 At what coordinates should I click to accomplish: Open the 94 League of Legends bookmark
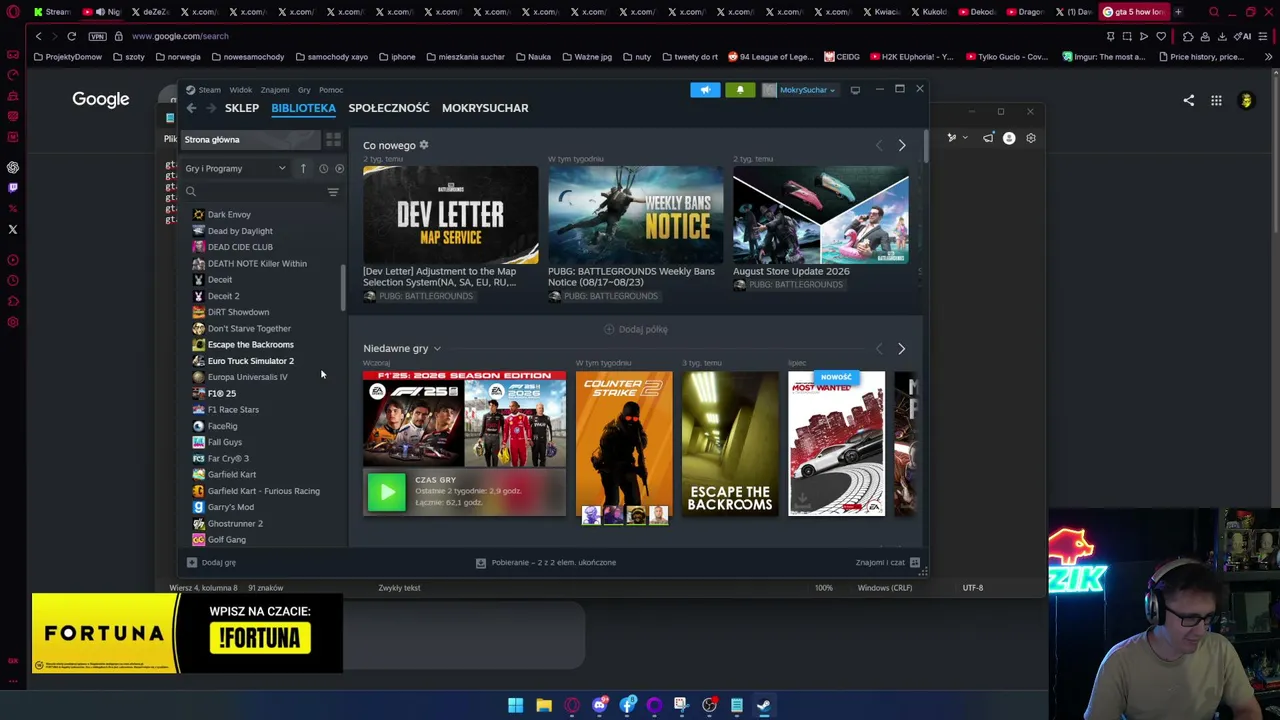[771, 57]
